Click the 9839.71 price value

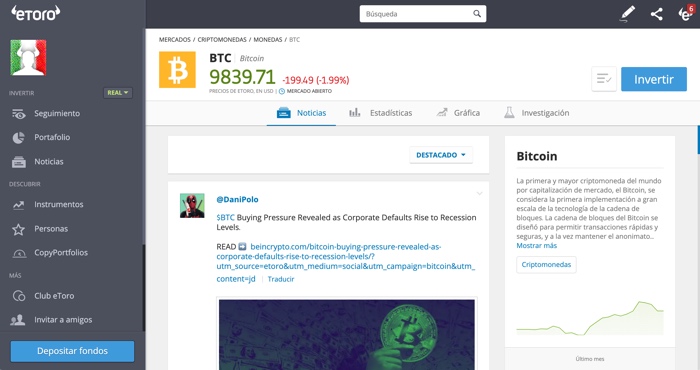tap(242, 77)
